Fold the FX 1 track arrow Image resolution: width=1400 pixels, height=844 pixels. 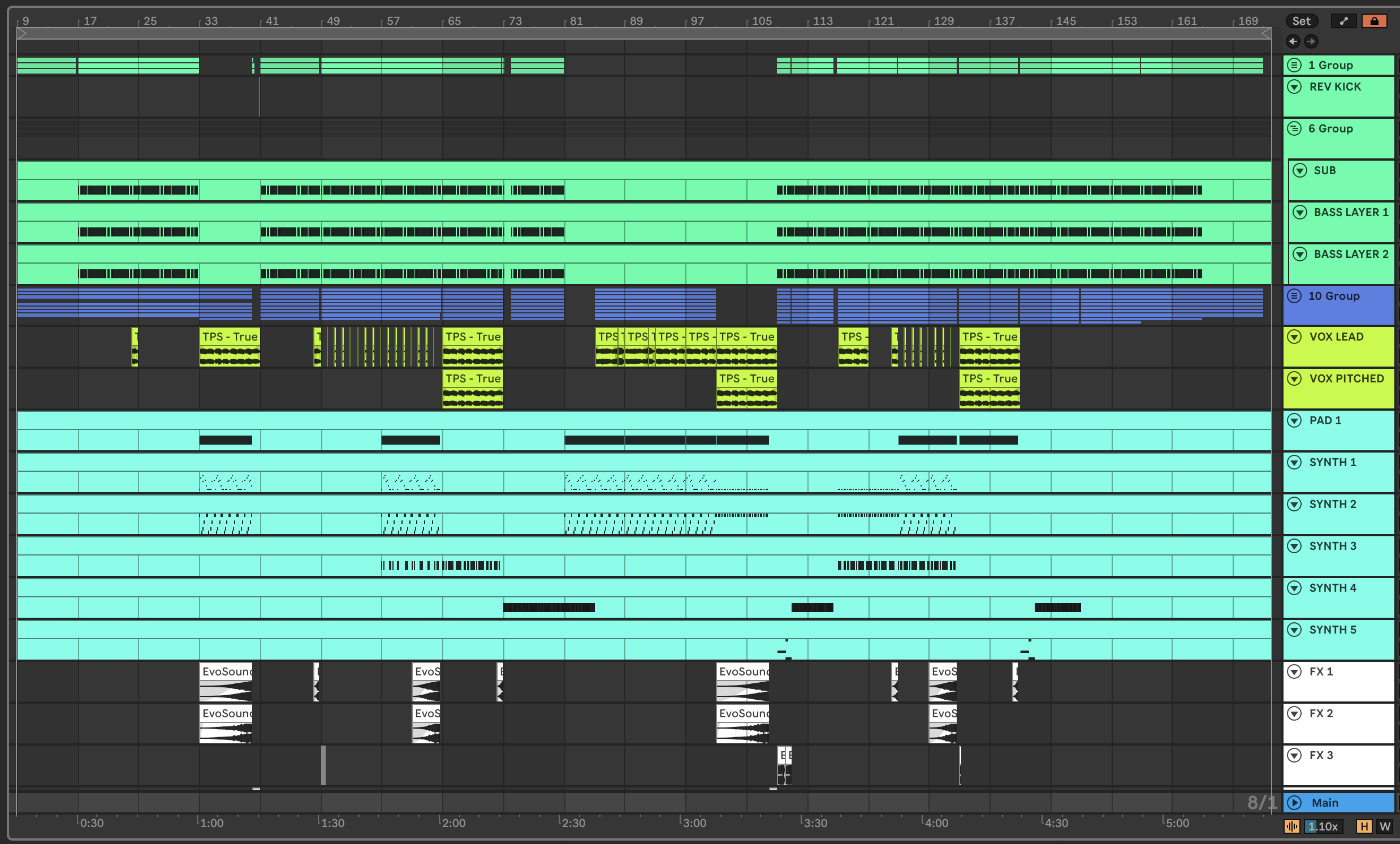tap(1294, 671)
